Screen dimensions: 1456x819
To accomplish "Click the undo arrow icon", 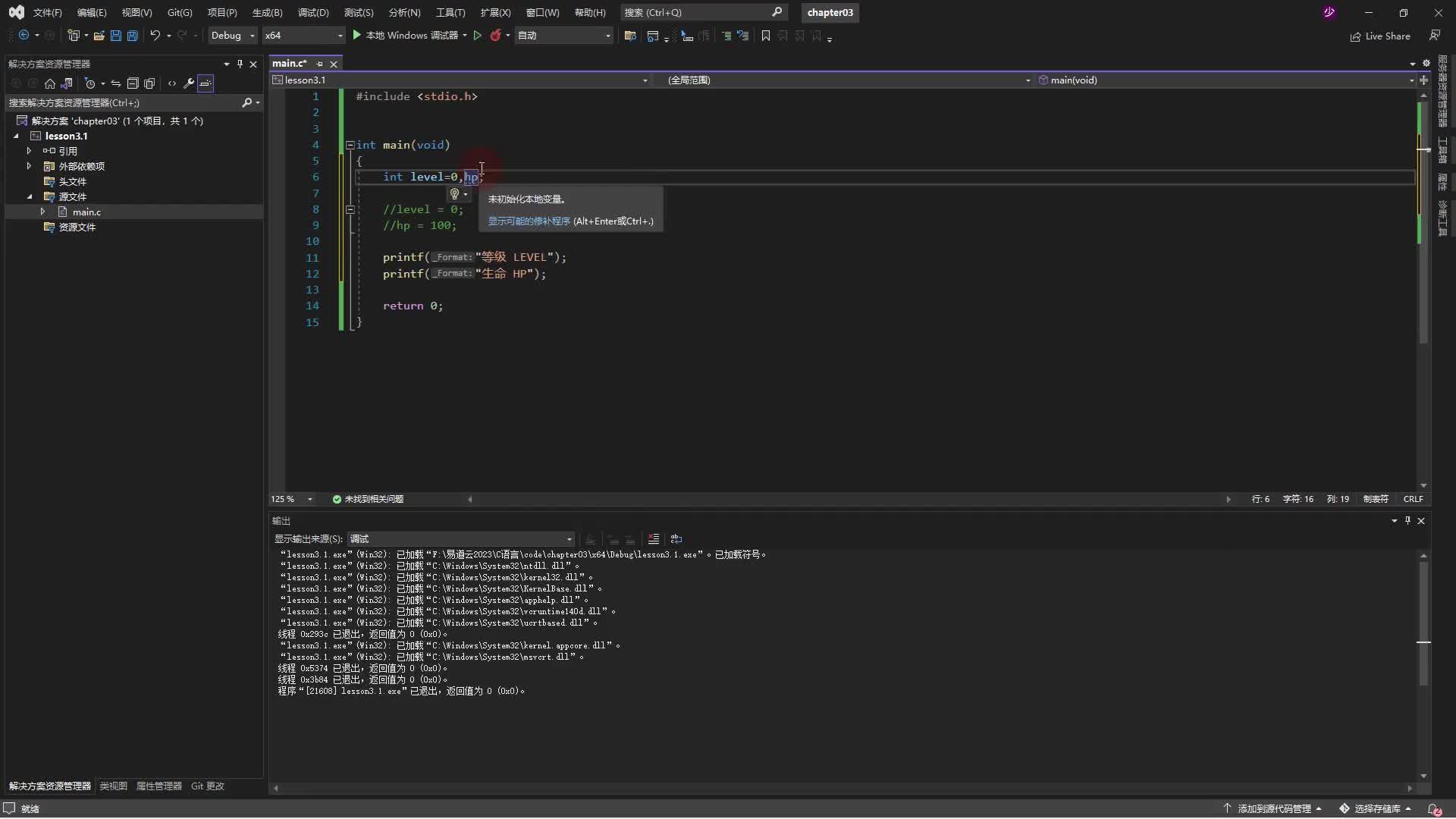I will tap(155, 36).
